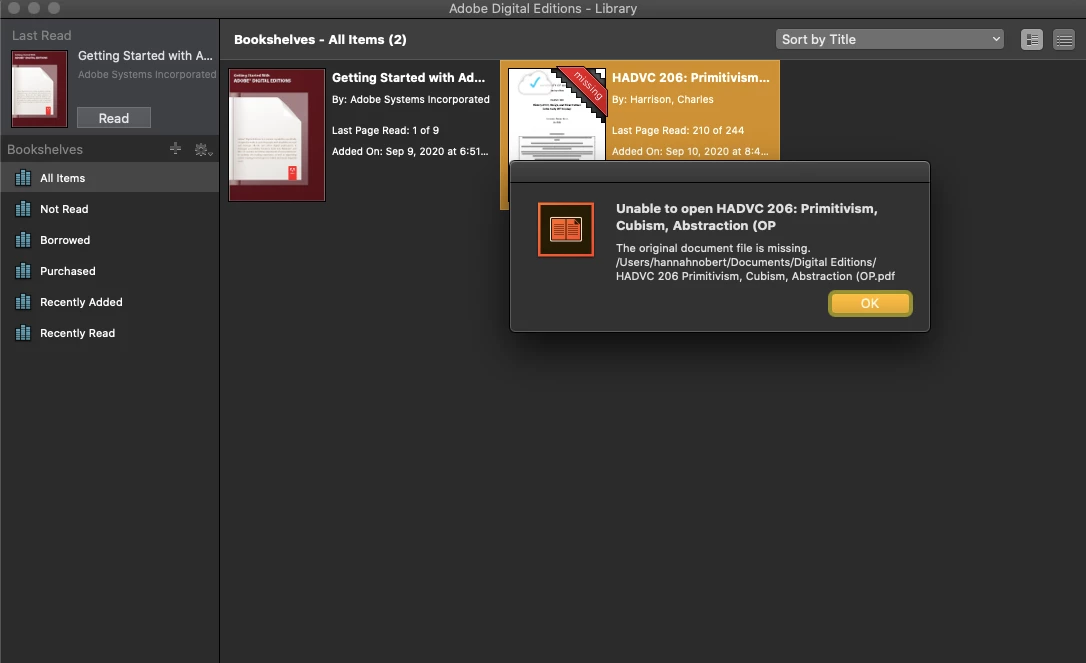The height and width of the screenshot is (663, 1086).
Task: Click 'By: Adobe Systems Incorporated' text
Action: pyautogui.click(x=411, y=99)
